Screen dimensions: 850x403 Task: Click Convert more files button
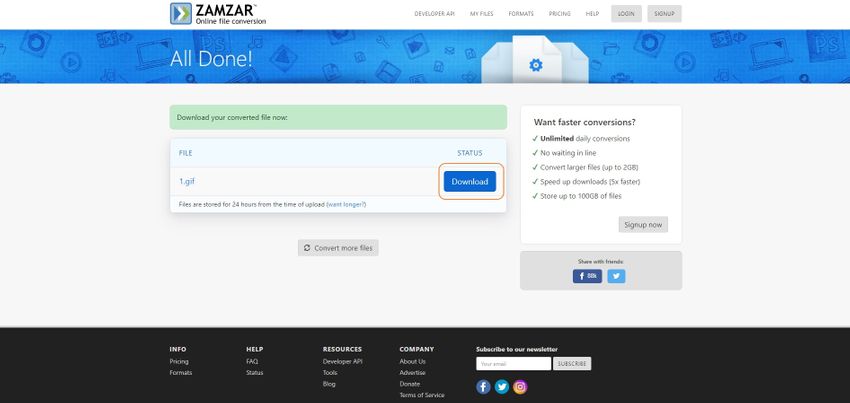(338, 248)
